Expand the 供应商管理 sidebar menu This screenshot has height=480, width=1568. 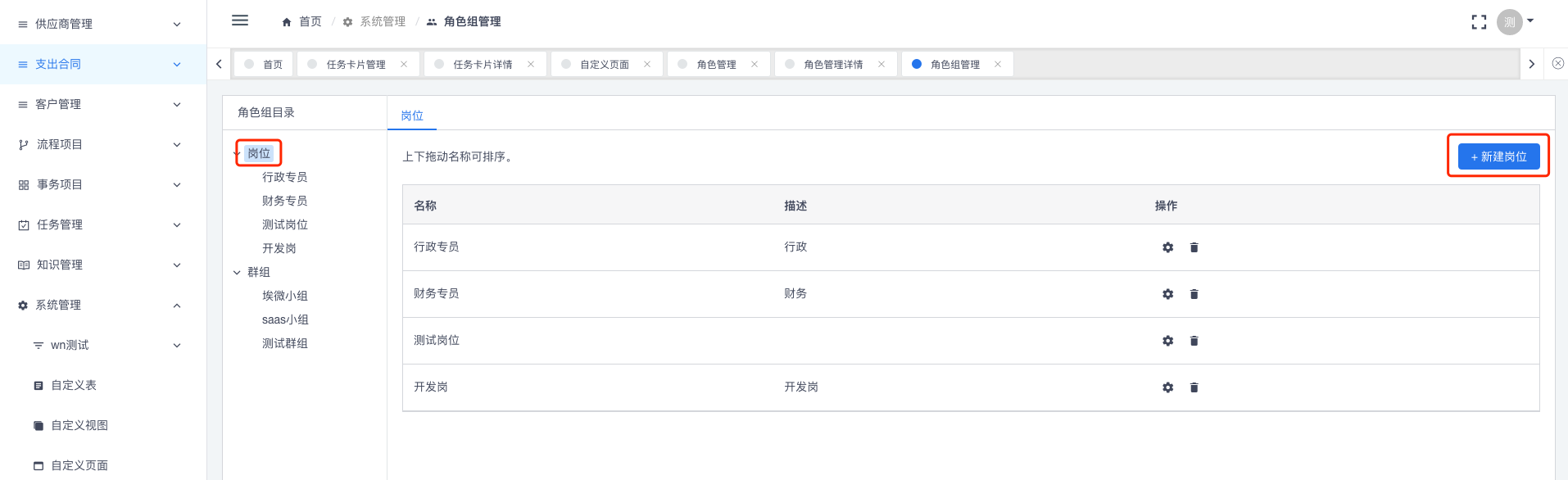pyautogui.click(x=103, y=24)
